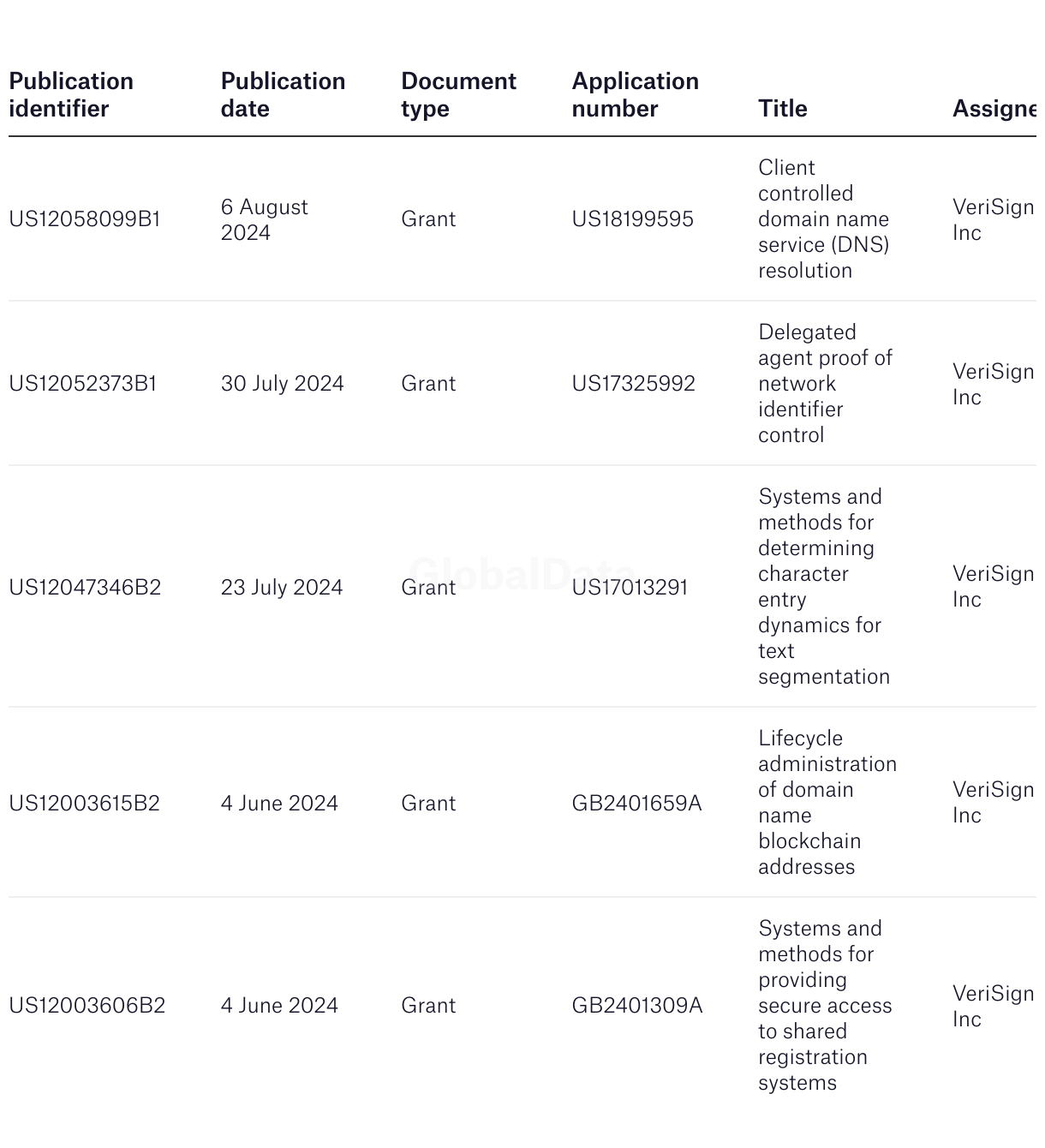Select the Client controlled DNS resolution title
Image resolution: width=1045 pixels, height=1148 pixels.
[824, 219]
